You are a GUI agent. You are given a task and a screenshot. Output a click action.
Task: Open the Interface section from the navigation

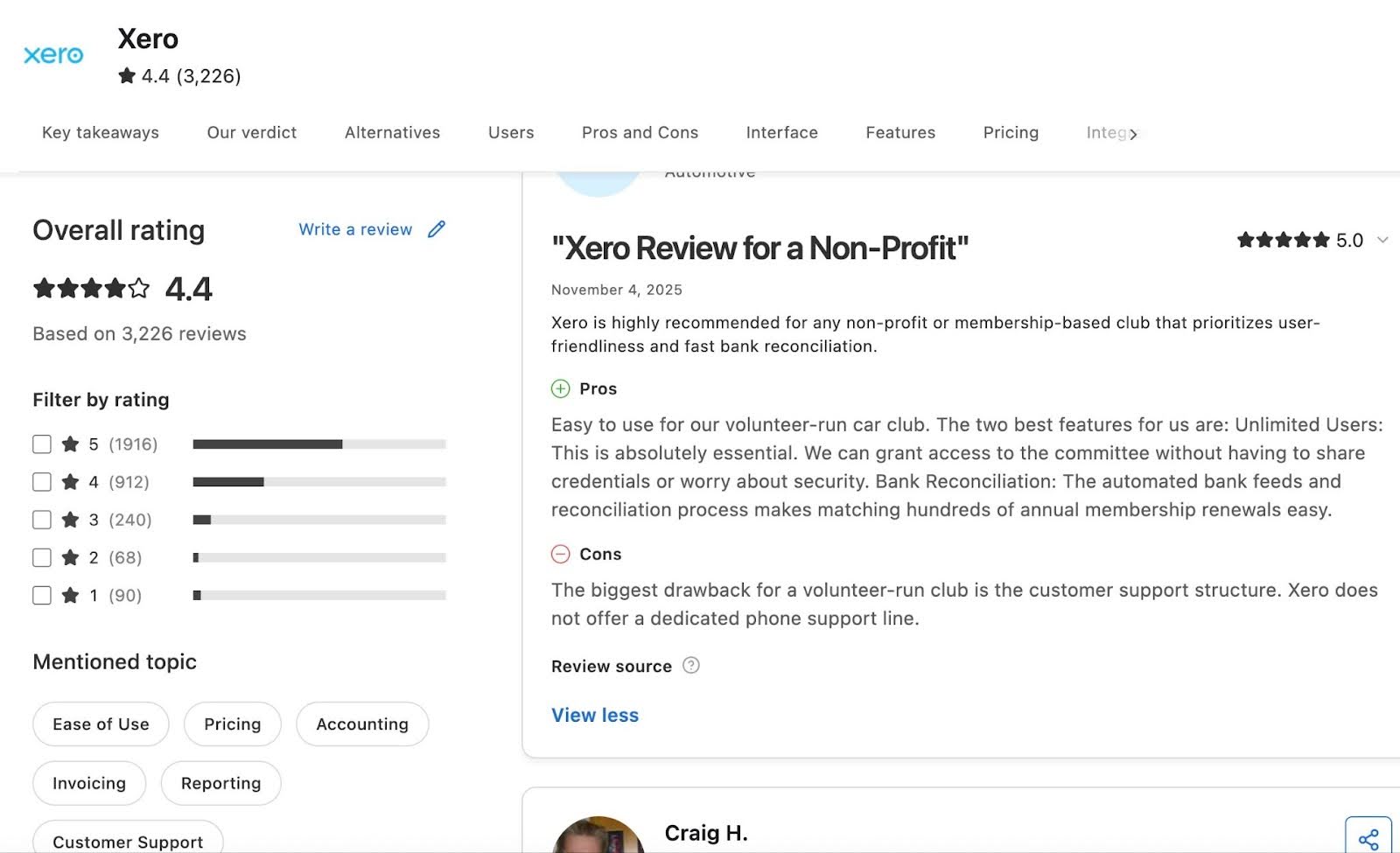(781, 132)
